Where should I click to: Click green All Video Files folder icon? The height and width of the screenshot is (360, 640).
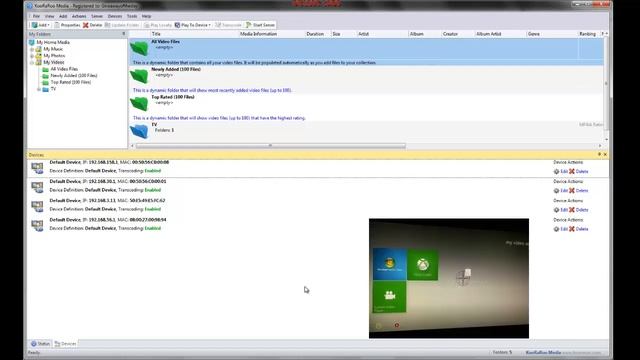coord(139,48)
